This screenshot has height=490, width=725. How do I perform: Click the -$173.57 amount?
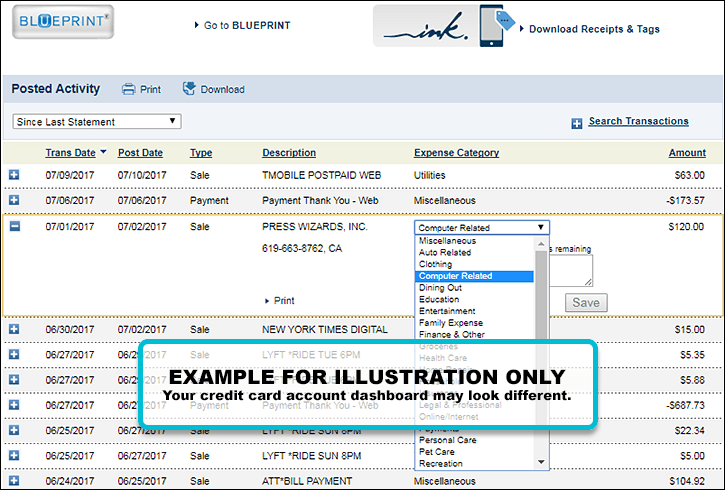[685, 200]
